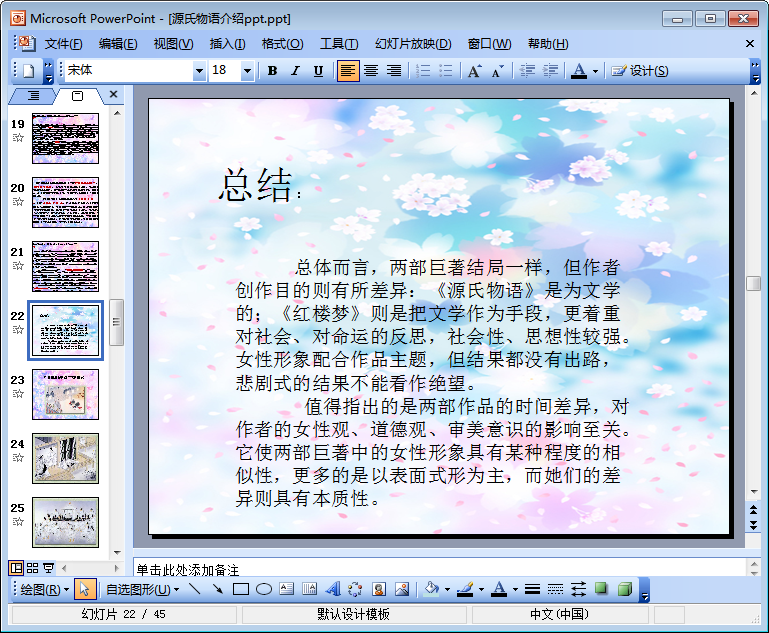Image resolution: width=769 pixels, height=633 pixels.
Task: Insert a horizontal text box
Action: pyautogui.click(x=287, y=589)
